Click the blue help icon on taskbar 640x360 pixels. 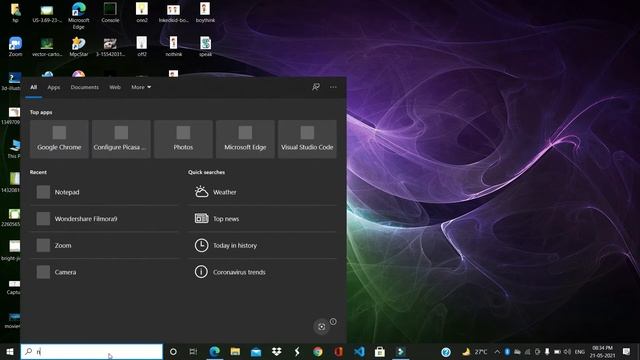446,352
